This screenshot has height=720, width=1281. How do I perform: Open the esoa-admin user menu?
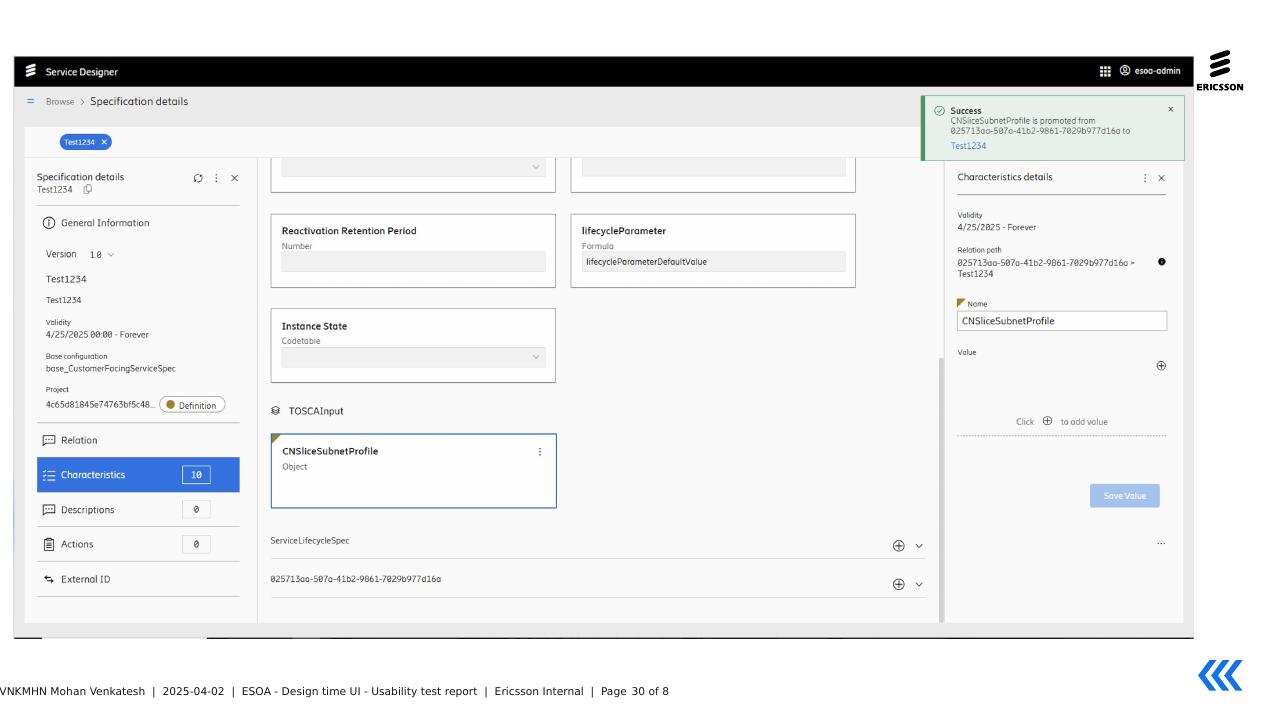(x=1150, y=71)
